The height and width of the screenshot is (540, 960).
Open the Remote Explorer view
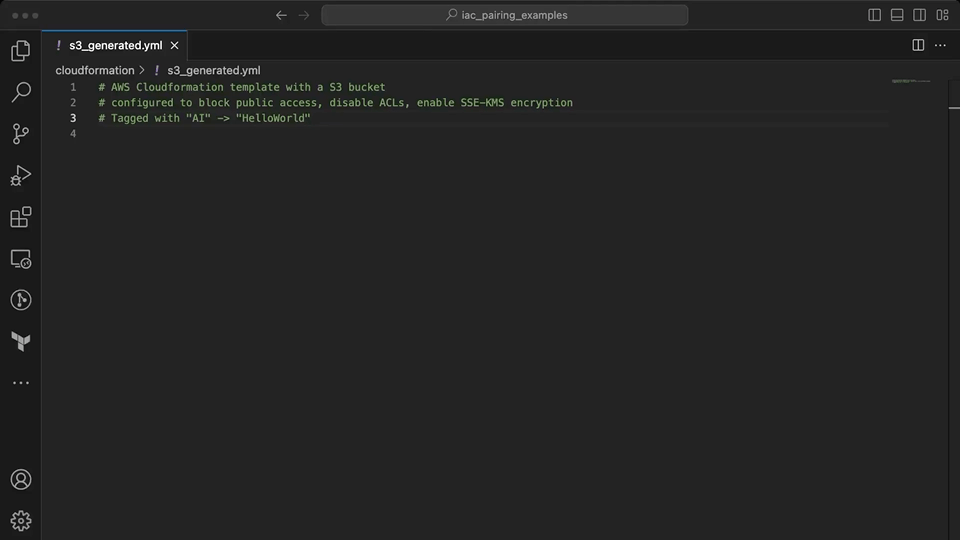pos(20,259)
